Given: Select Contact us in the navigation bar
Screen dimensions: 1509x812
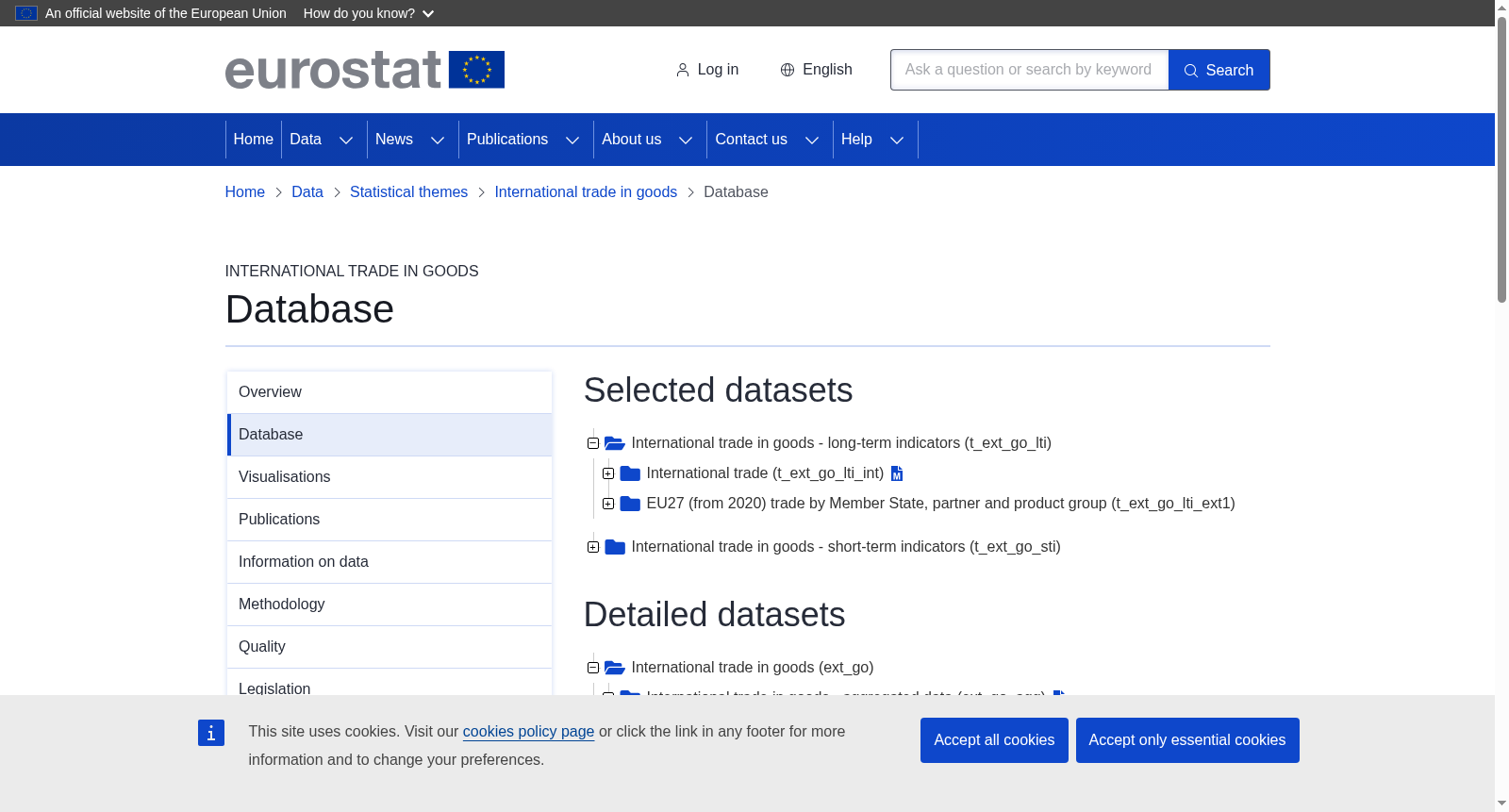Looking at the screenshot, I should tap(752, 140).
